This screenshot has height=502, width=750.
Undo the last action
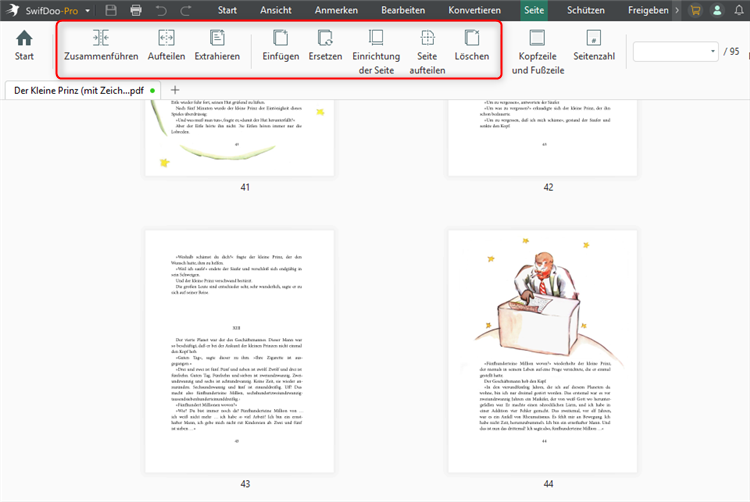click(x=161, y=10)
